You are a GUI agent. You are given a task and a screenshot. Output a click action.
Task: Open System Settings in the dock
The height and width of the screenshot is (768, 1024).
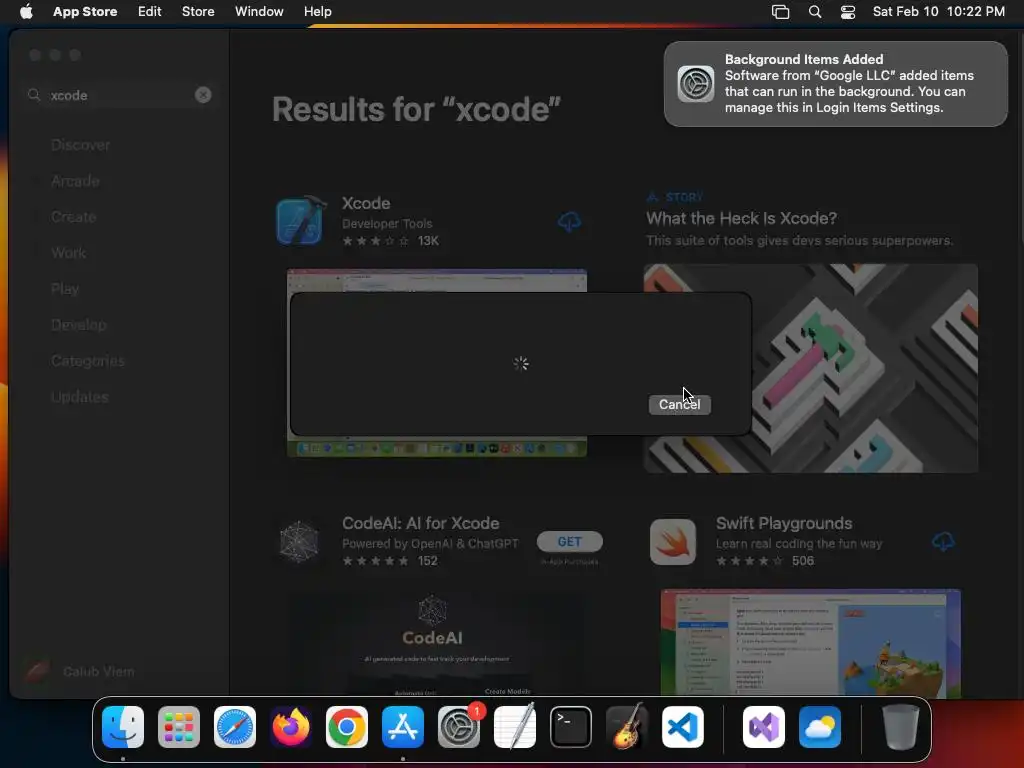459,727
